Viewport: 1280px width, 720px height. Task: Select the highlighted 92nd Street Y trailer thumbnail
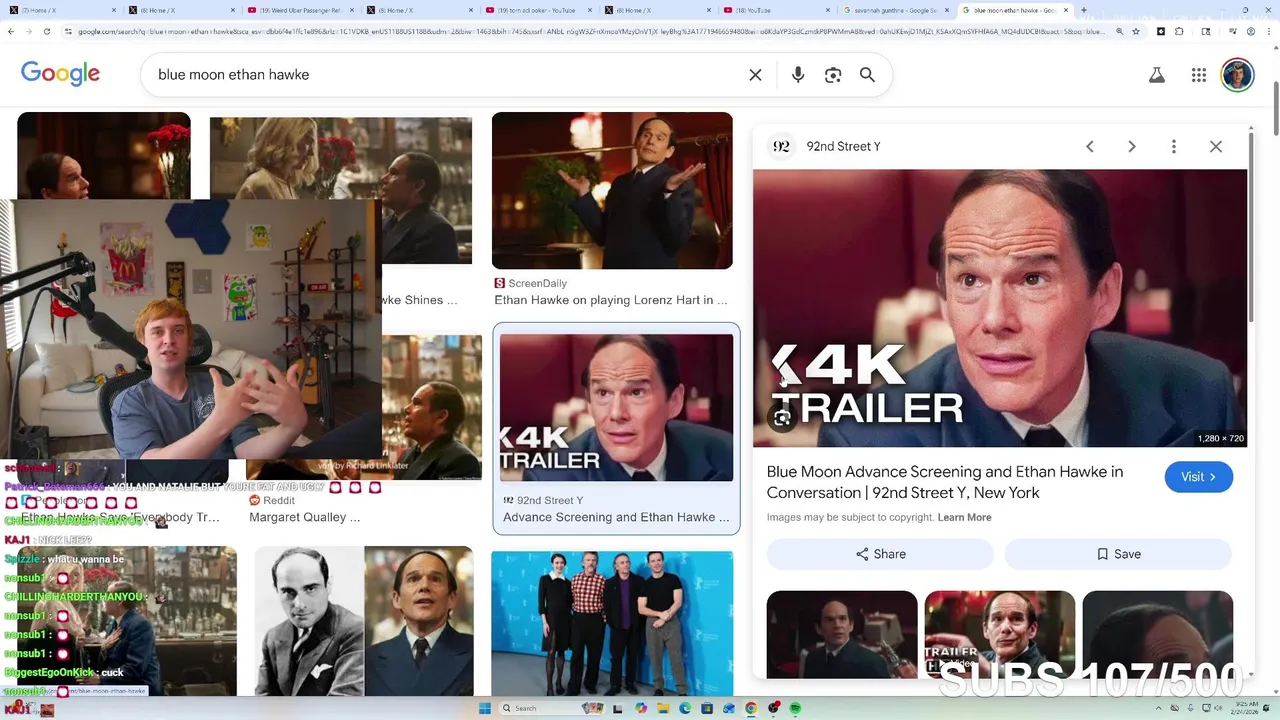coord(616,408)
